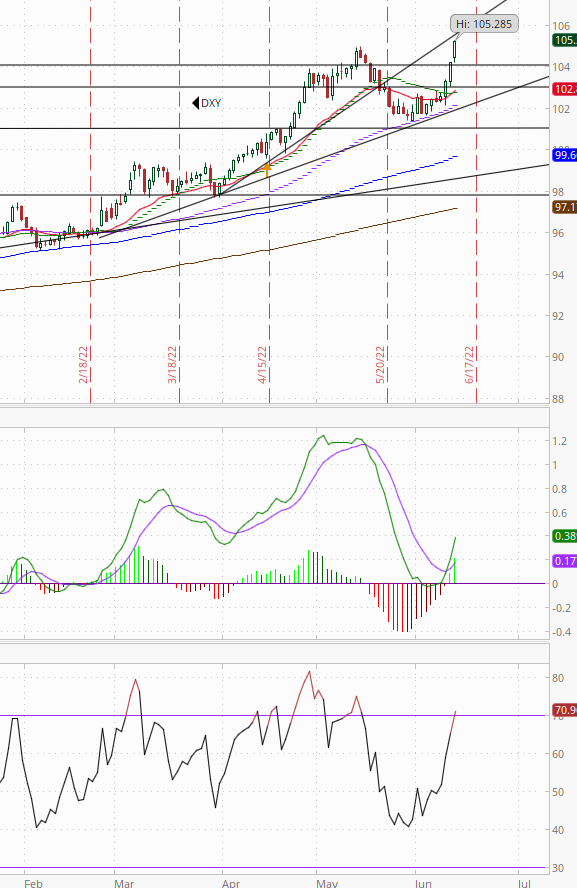Select the 3/18/22 vertical date marker label
This screenshot has width=577, height=888.
click(173, 365)
